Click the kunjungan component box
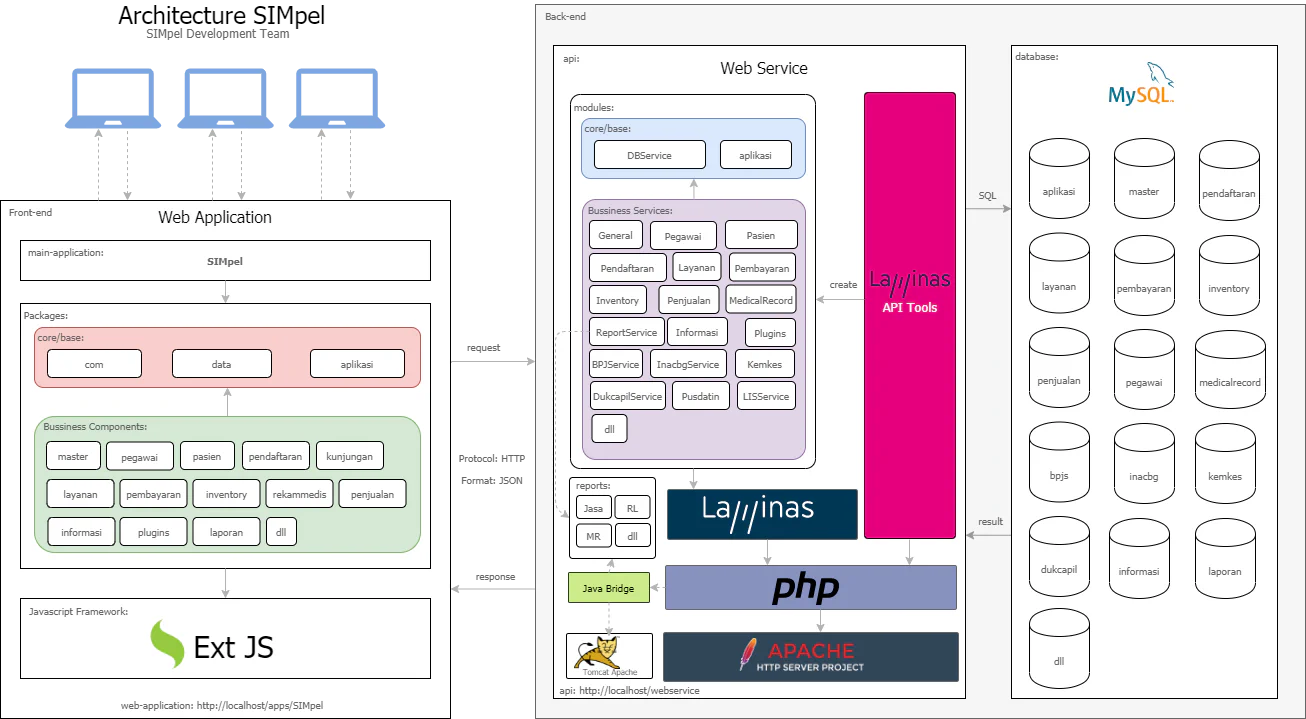 point(349,456)
